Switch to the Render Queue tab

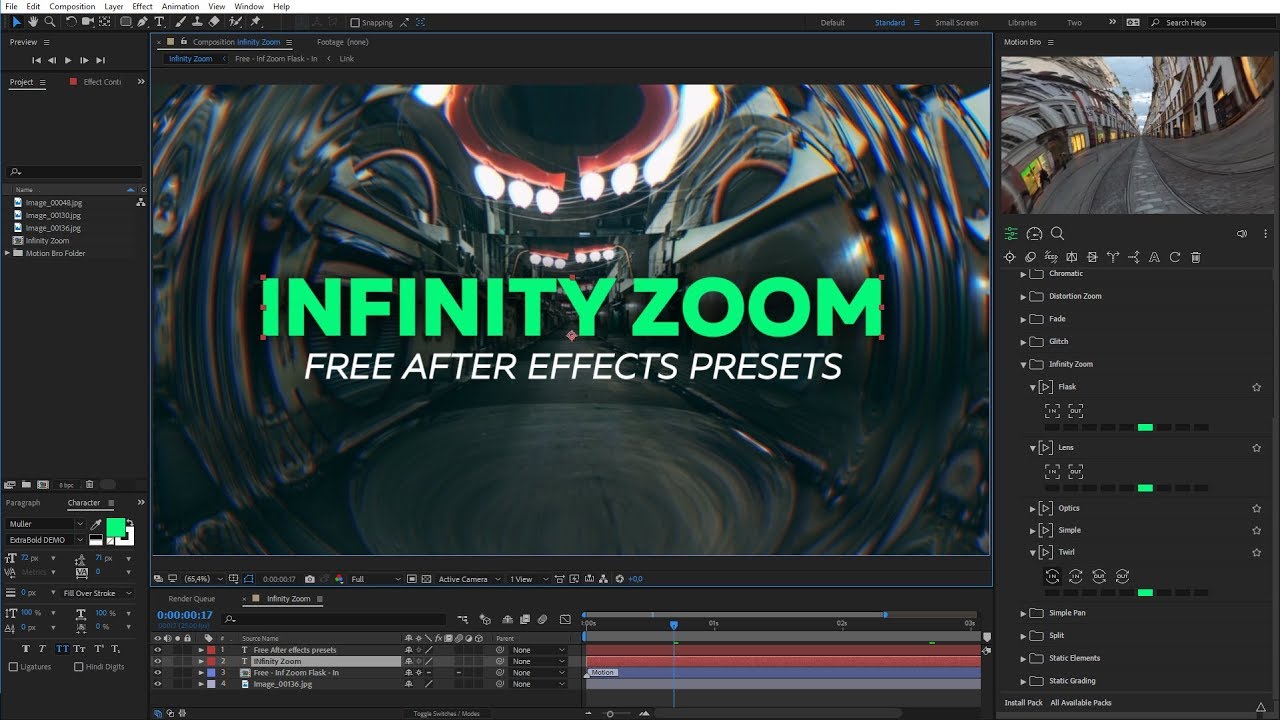pyautogui.click(x=191, y=599)
